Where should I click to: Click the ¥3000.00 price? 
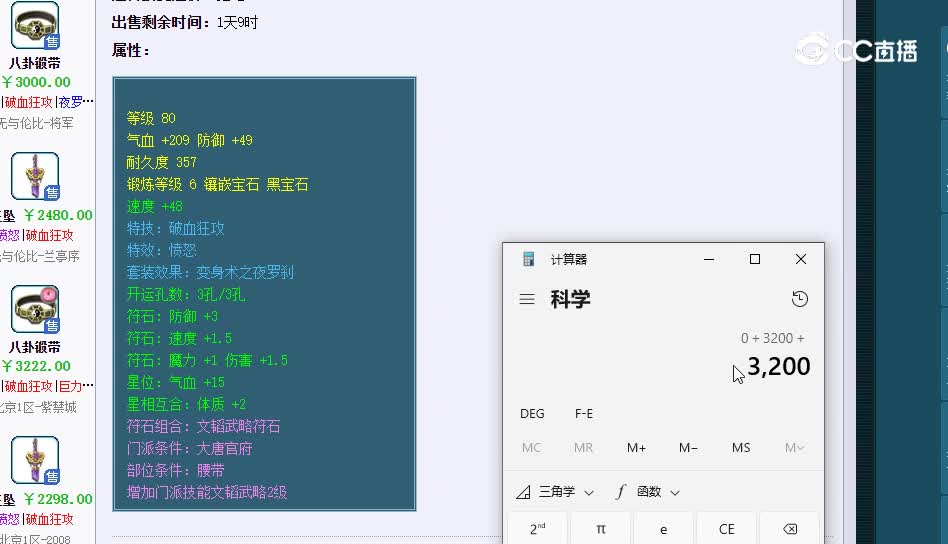[x=36, y=82]
